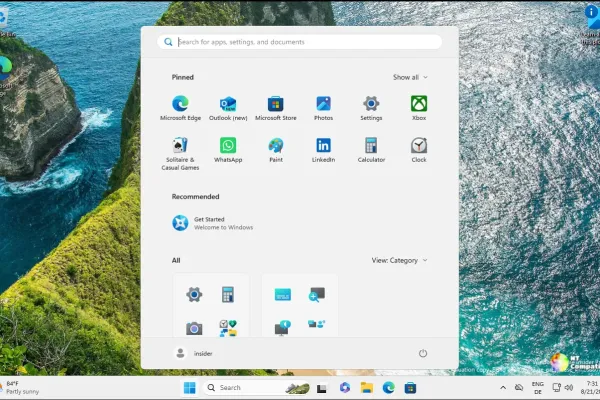Launch the Xbox app
Viewport: 600px width, 400px height.
(419, 108)
